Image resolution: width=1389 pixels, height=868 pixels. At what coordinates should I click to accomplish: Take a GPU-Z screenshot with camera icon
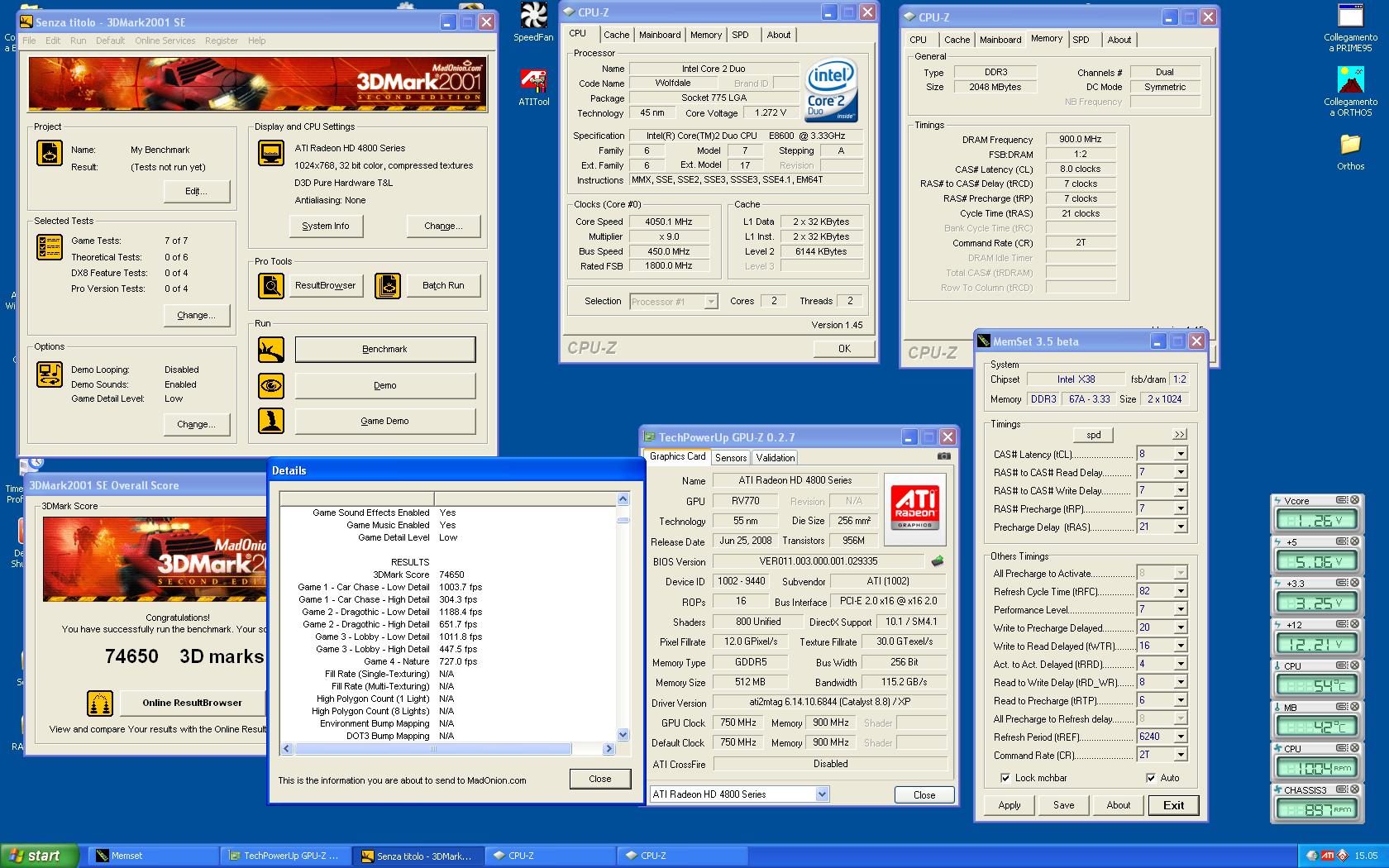[x=944, y=456]
